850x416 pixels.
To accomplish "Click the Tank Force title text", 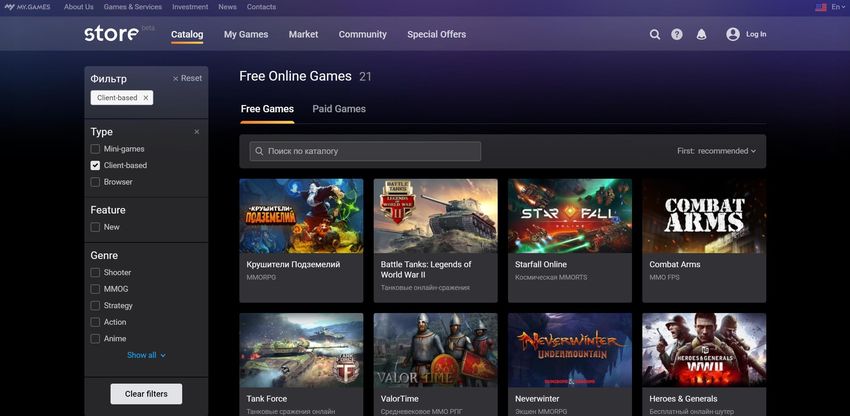I will tap(267, 399).
